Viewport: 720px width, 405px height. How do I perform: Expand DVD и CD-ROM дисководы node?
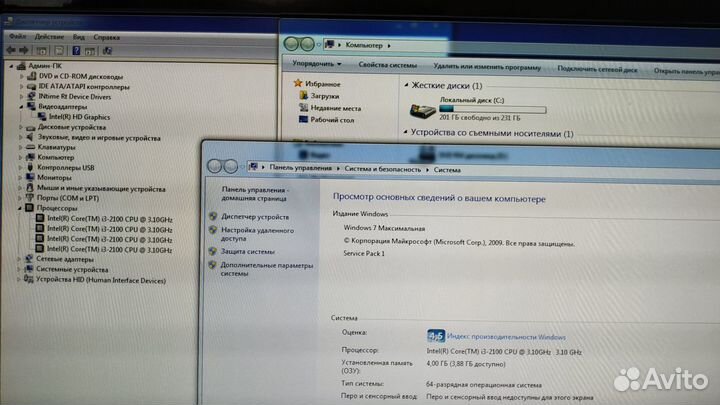pos(22,76)
